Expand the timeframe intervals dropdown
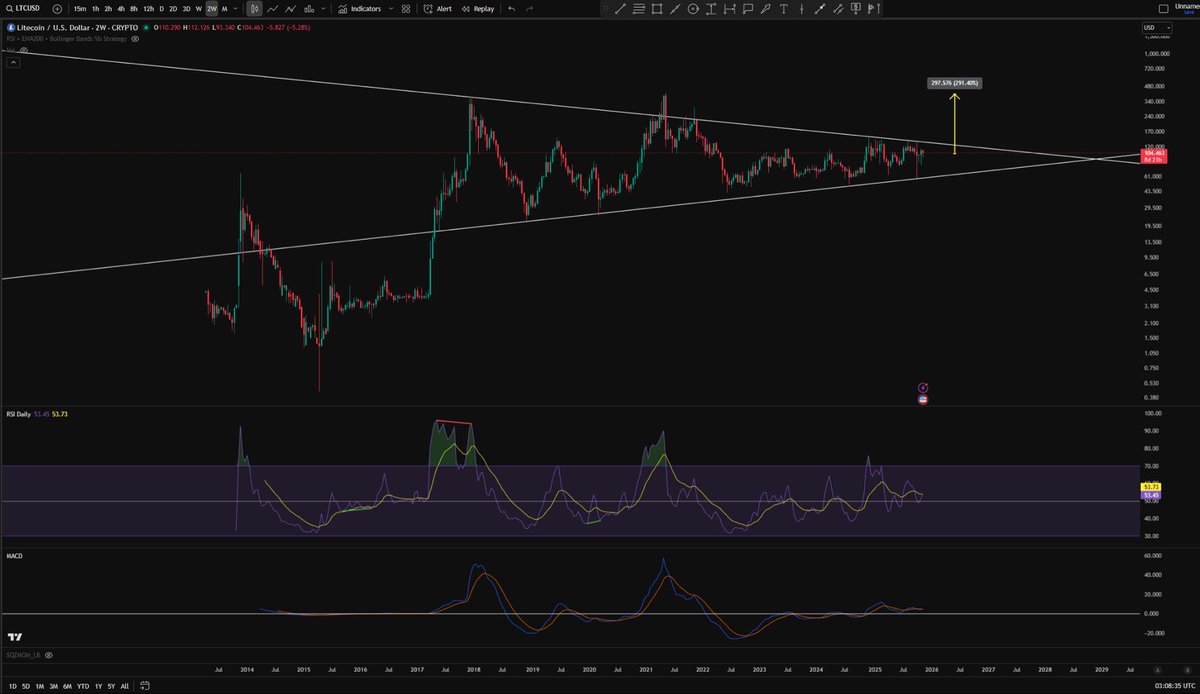 [x=236, y=9]
